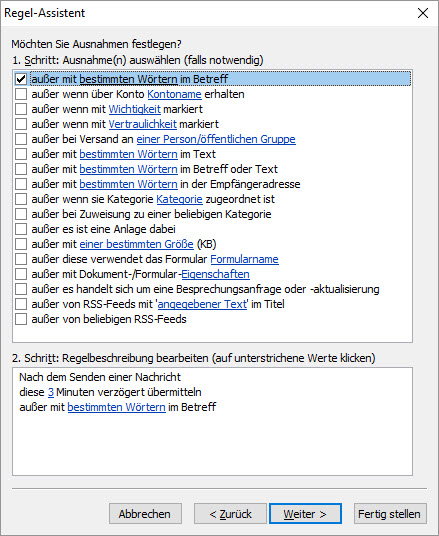Click 'bestimmten Wörtern' in rule description
439x536 pixels.
pos(117,407)
